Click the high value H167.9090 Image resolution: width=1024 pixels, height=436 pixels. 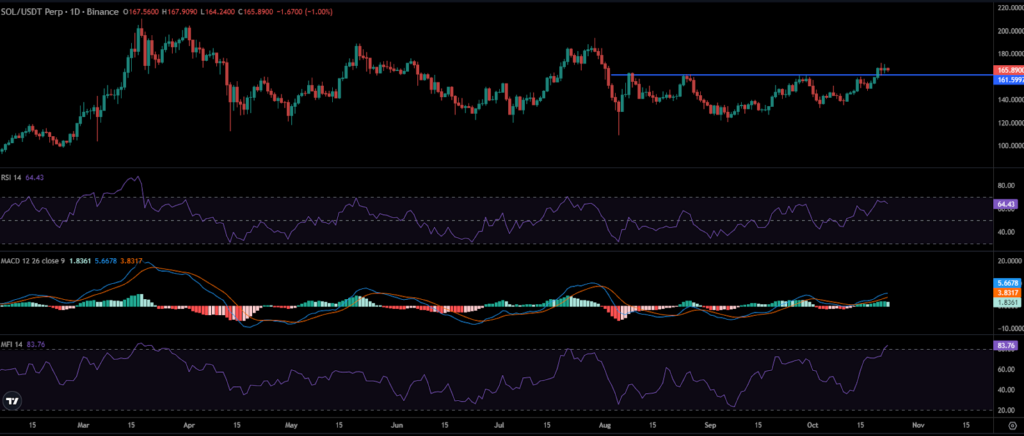tap(180, 12)
